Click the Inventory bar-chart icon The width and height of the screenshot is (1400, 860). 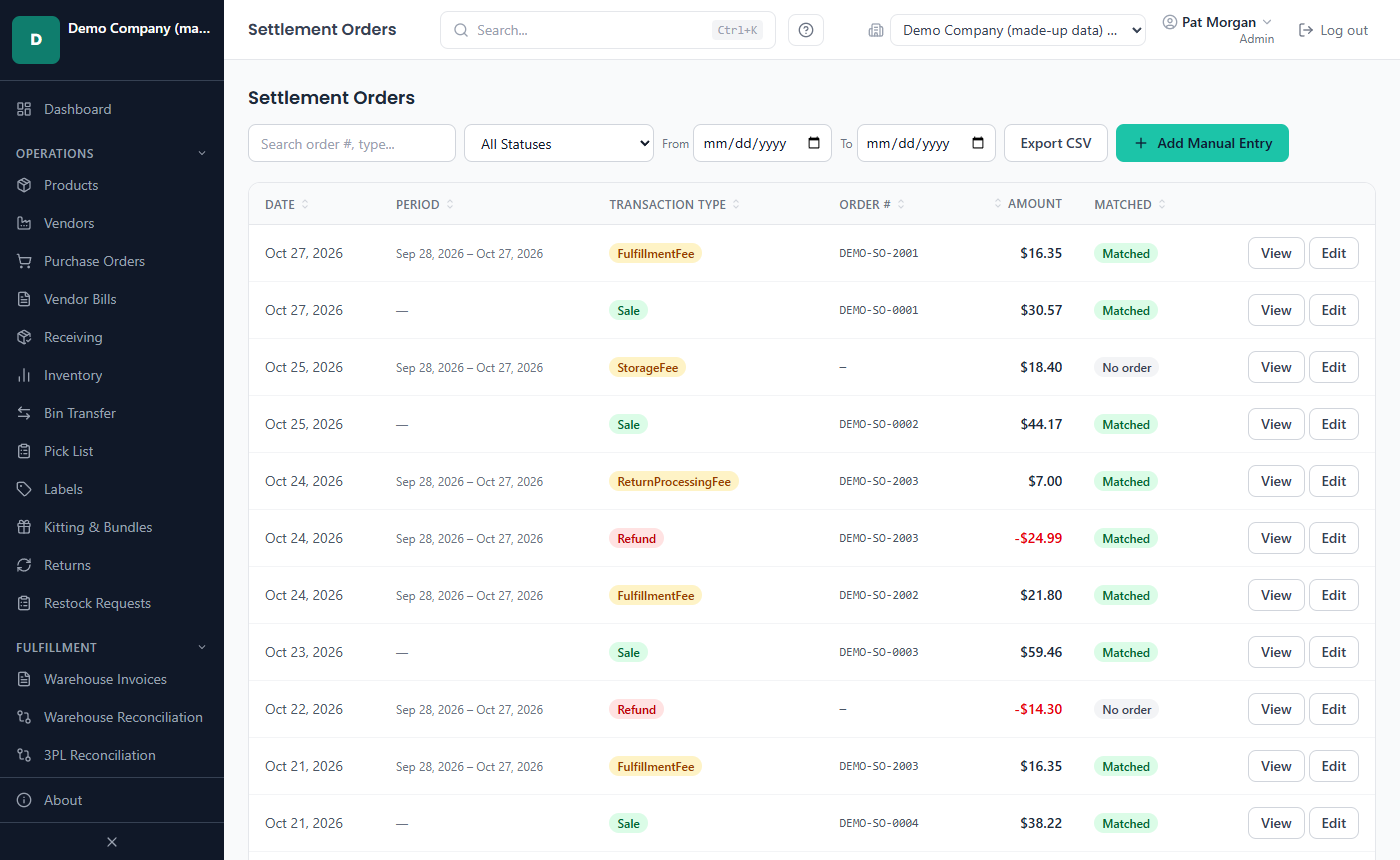[x=24, y=375]
